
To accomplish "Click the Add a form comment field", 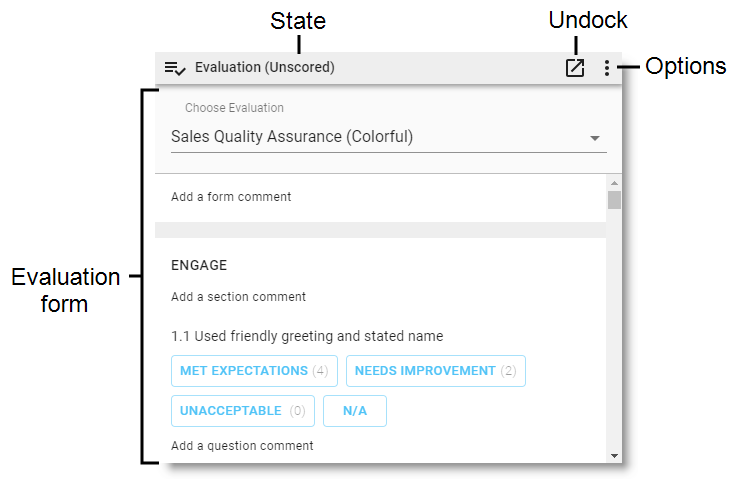I will click(x=232, y=197).
